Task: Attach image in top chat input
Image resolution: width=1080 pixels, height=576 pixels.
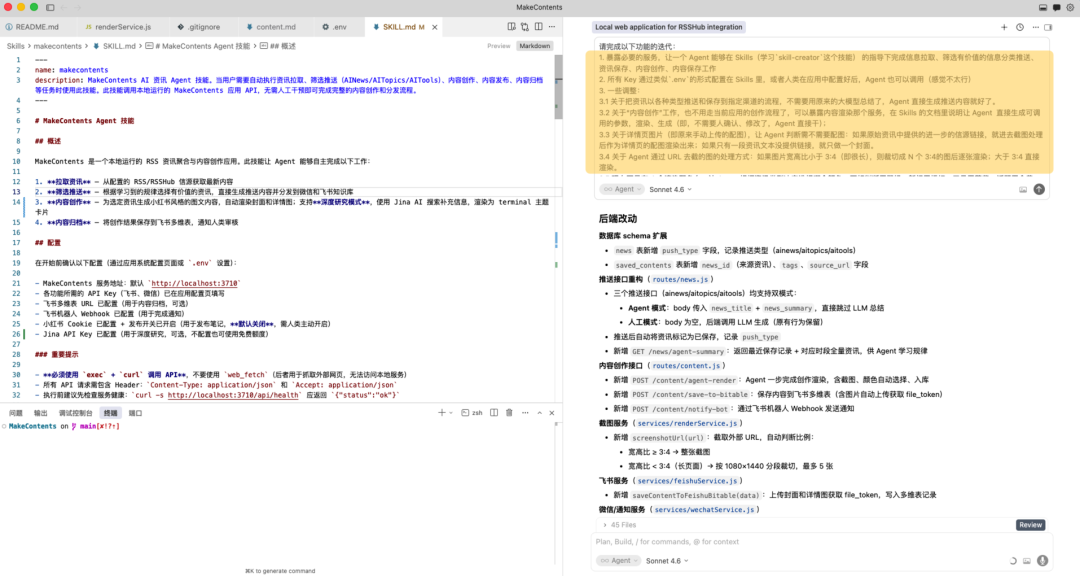Action: [1023, 189]
